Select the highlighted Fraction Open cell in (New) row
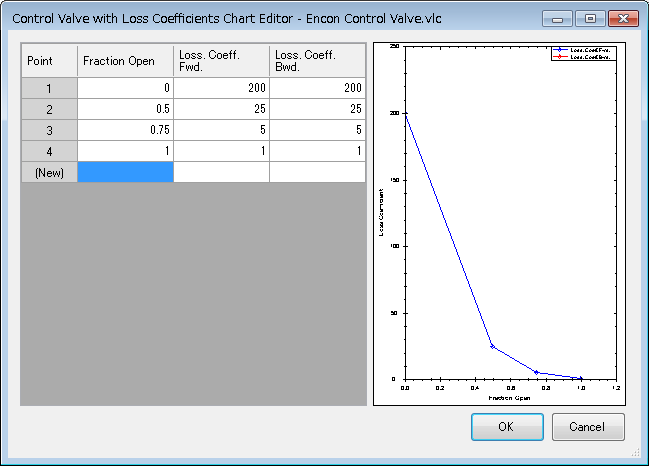Screen dimensions: 649x466 125,172
